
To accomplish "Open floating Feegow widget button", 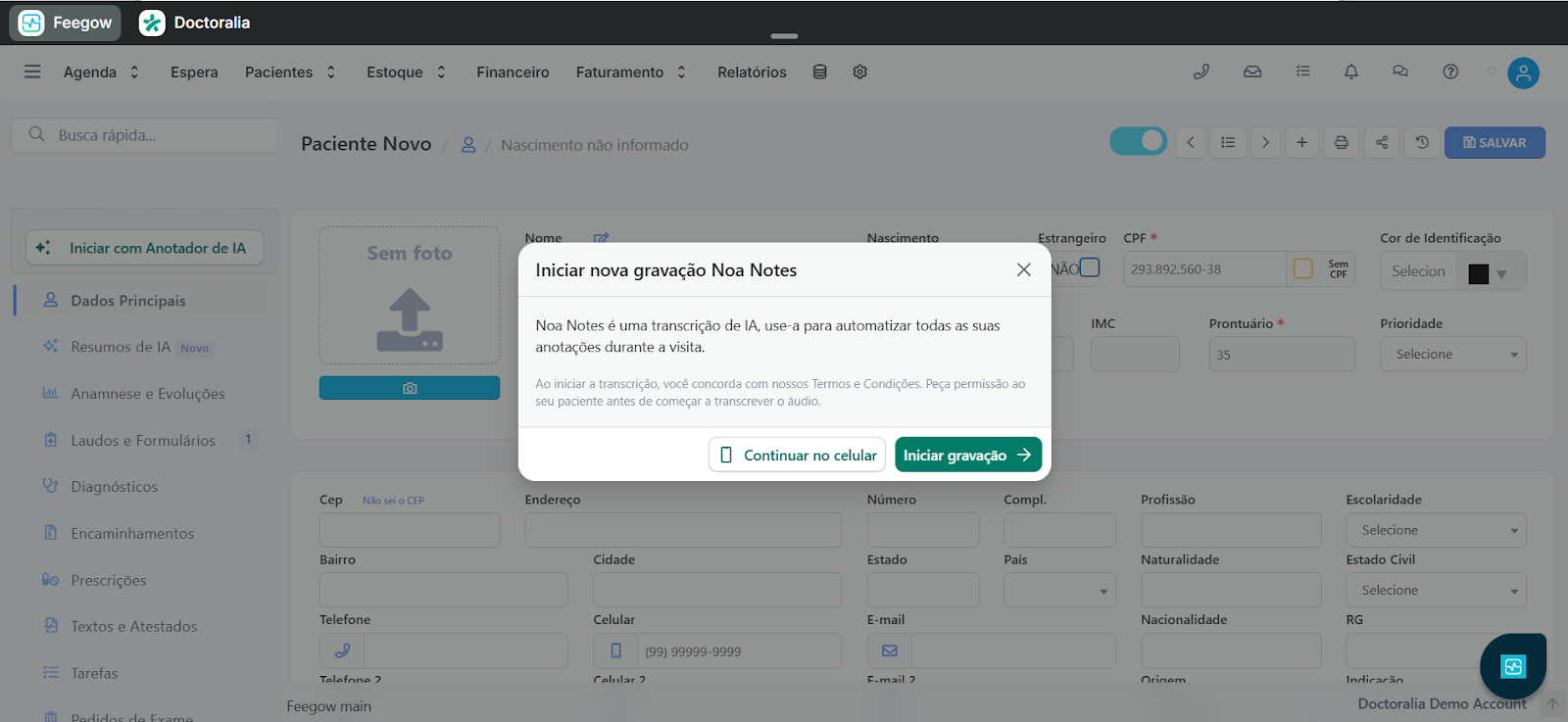I will [x=1513, y=666].
